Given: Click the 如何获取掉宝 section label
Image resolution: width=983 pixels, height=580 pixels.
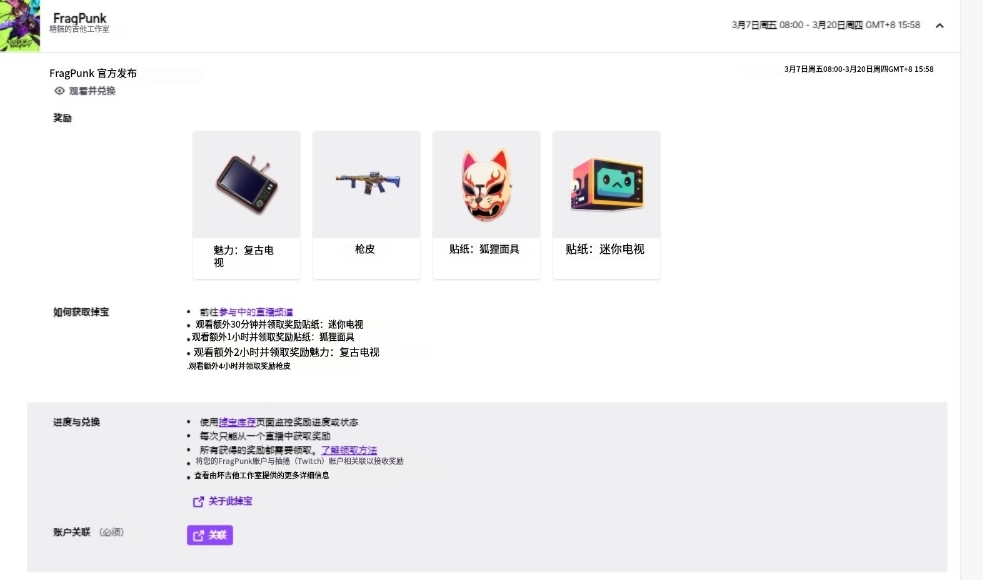Looking at the screenshot, I should pos(81,312).
